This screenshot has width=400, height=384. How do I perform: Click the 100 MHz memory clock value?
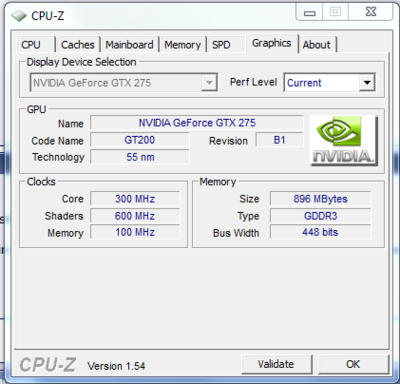[135, 232]
